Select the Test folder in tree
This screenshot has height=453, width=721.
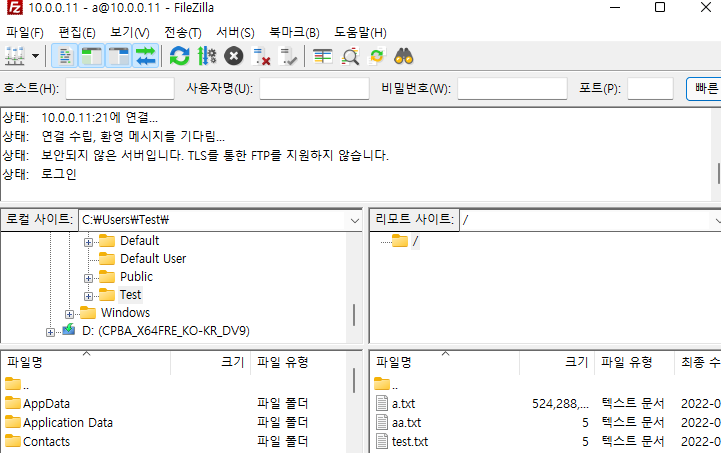click(131, 294)
